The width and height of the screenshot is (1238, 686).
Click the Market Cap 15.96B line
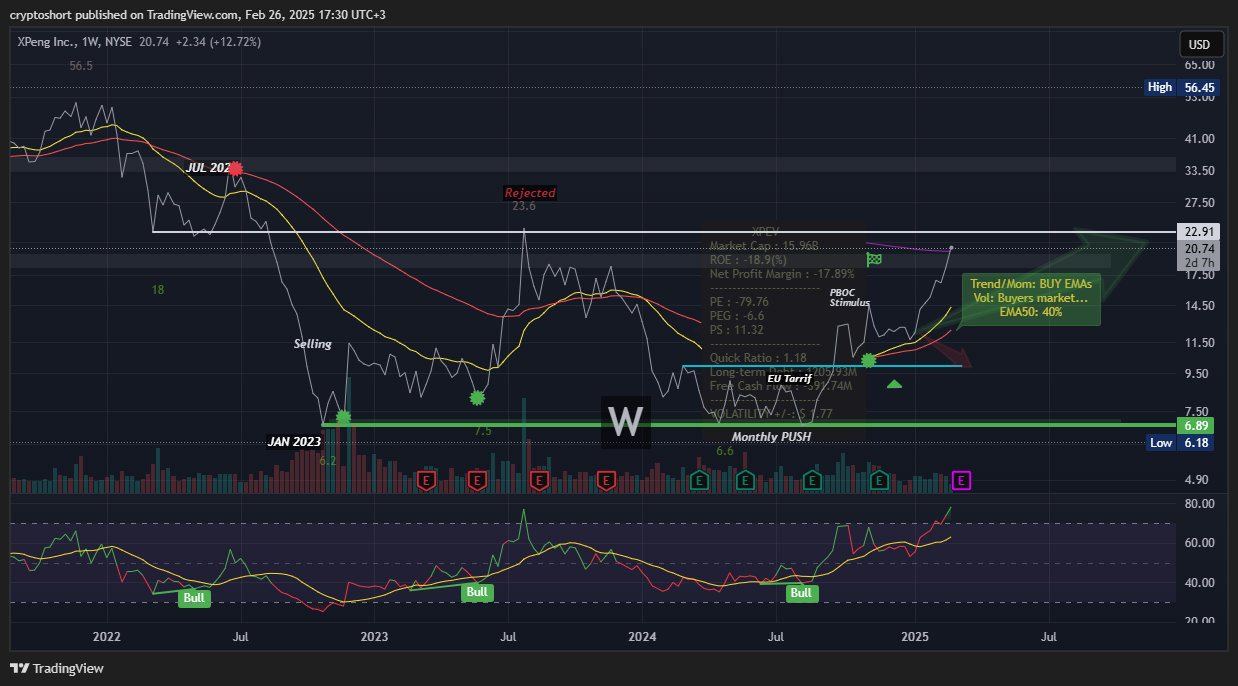tap(764, 245)
